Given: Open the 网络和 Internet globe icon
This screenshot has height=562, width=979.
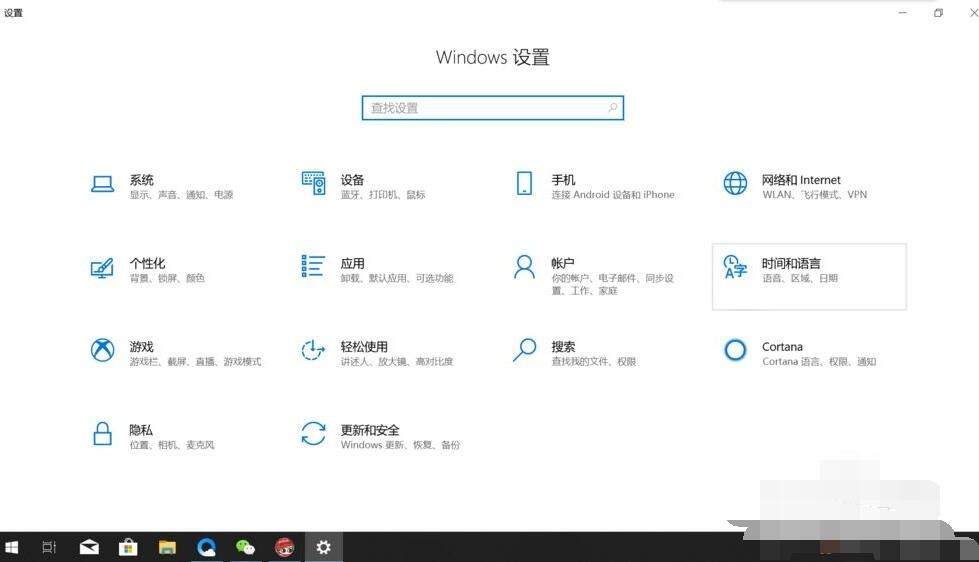Looking at the screenshot, I should coord(735,183).
